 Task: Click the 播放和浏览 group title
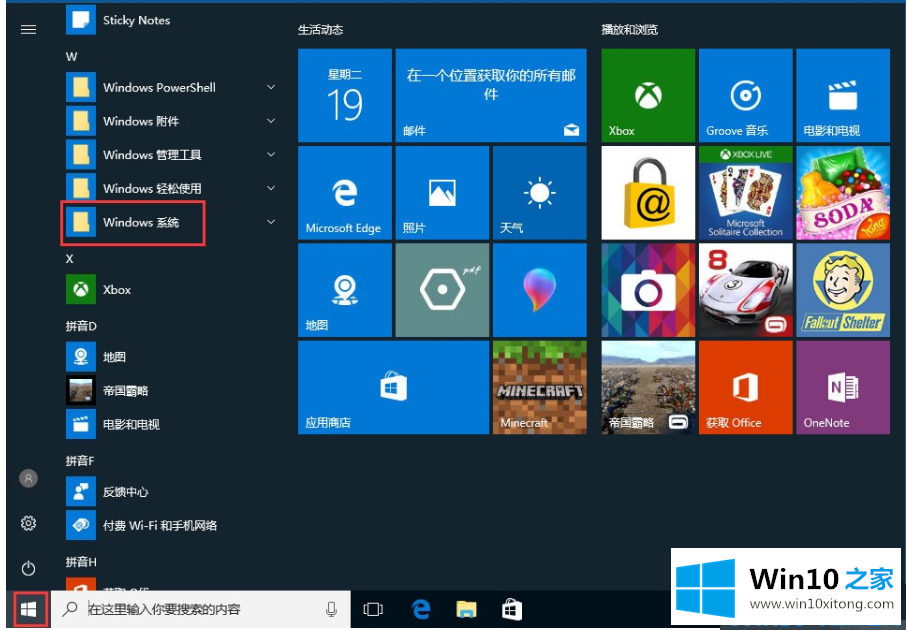[629, 29]
